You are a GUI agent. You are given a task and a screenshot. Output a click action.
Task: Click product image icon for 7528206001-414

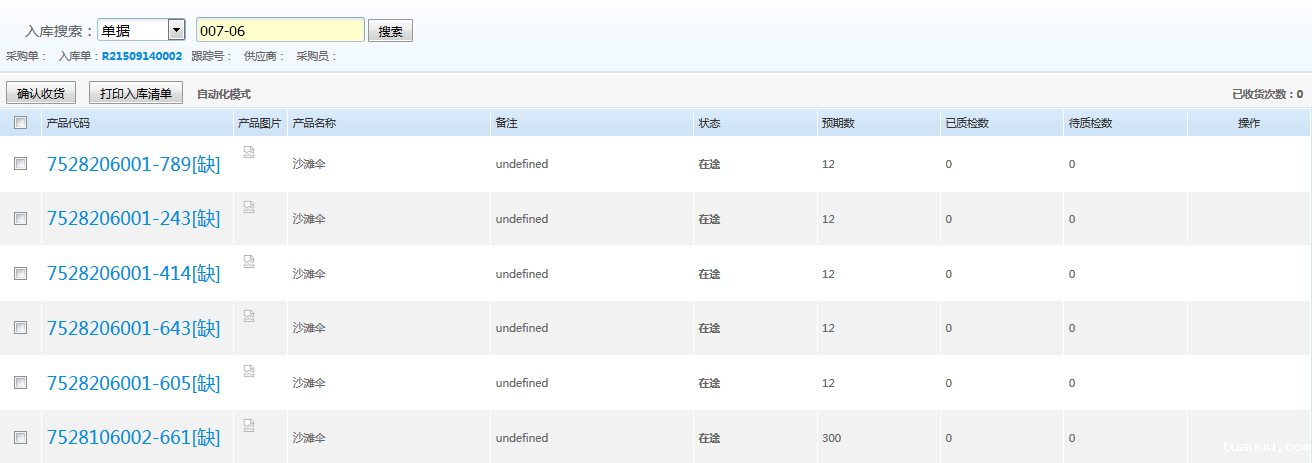248,261
